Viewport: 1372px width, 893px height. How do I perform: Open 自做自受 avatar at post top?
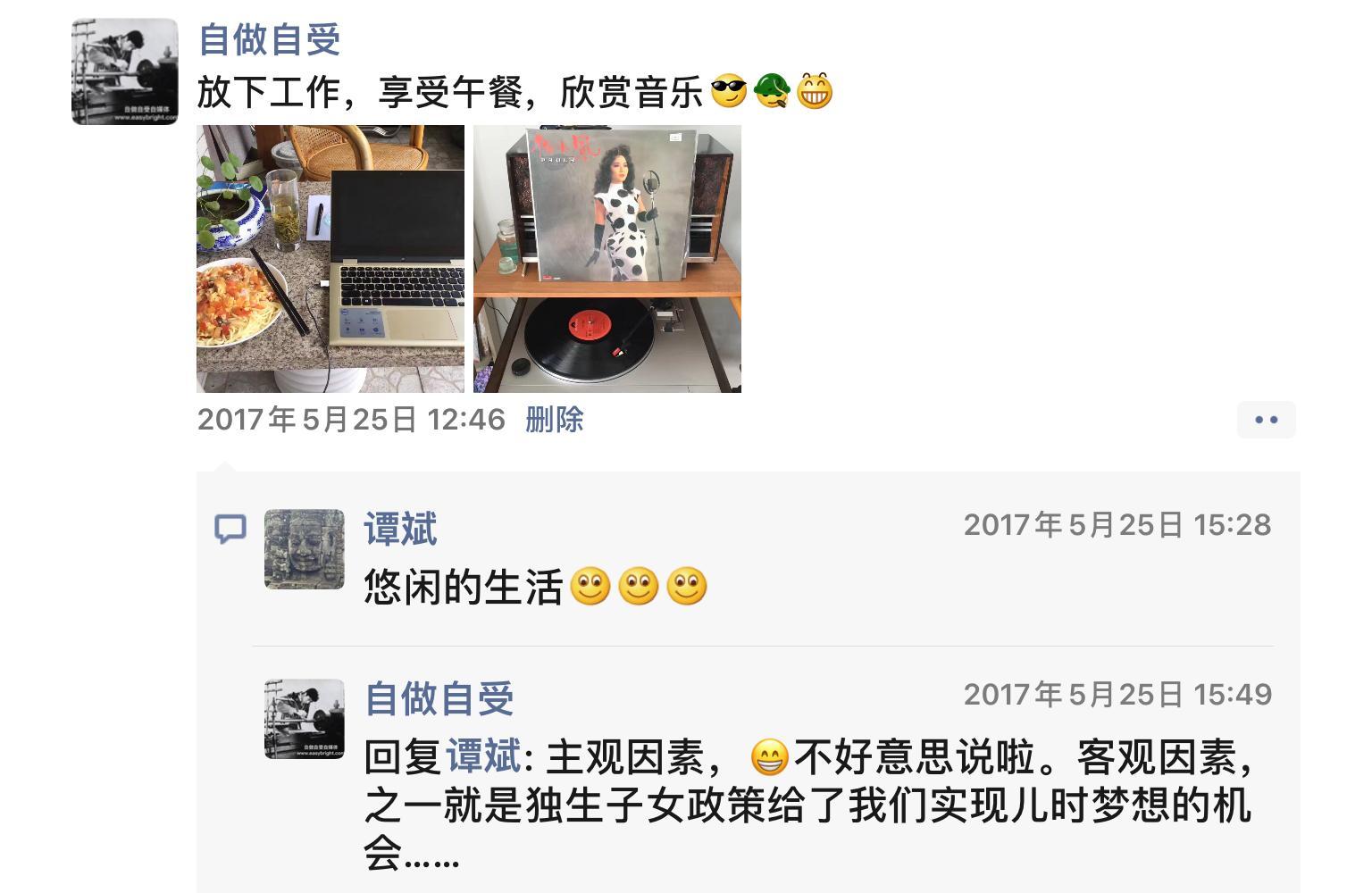125,71
